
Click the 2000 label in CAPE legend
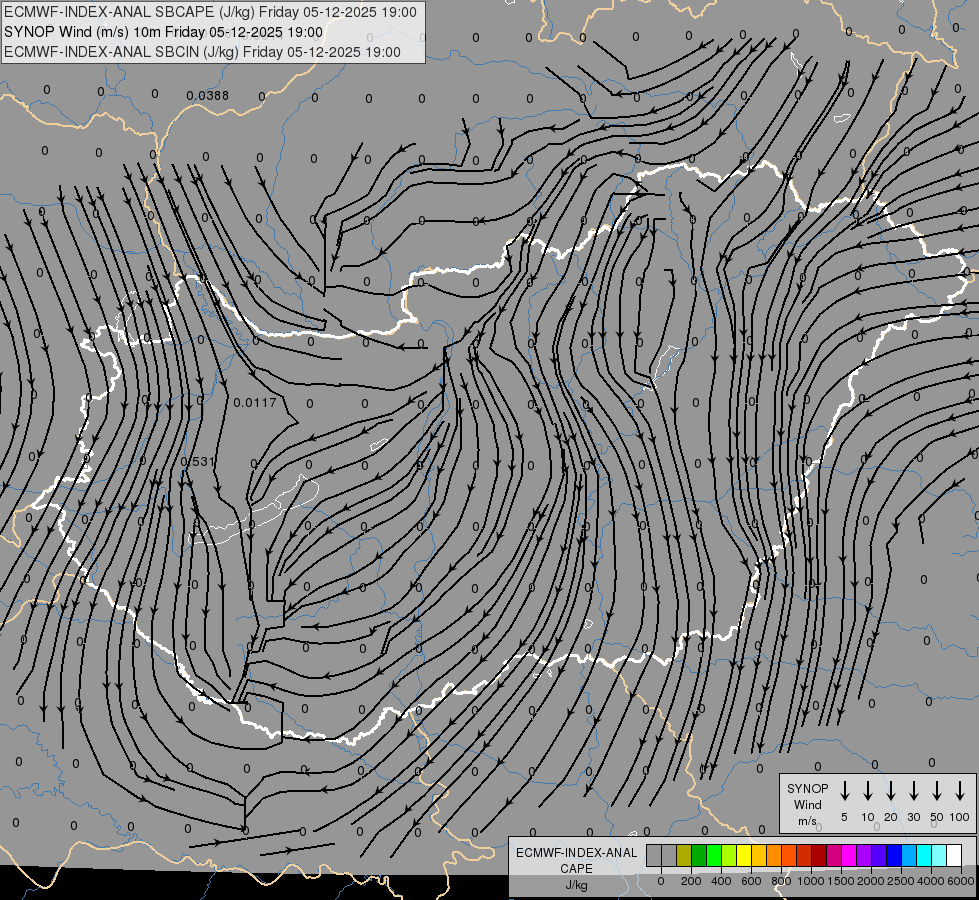(x=871, y=881)
